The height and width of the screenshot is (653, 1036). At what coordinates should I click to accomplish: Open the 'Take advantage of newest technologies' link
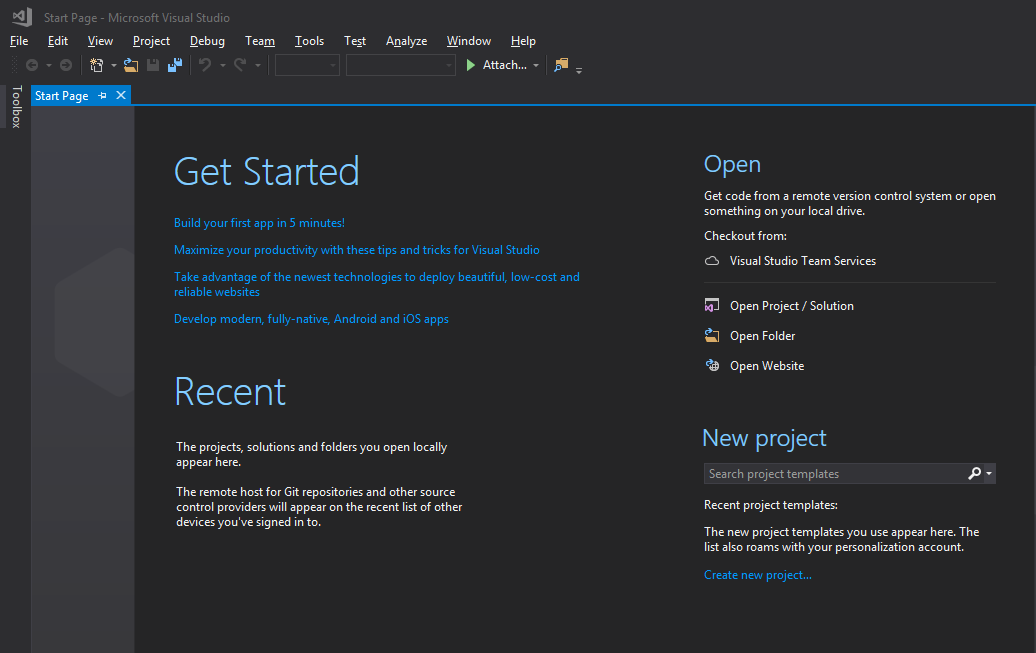377,284
